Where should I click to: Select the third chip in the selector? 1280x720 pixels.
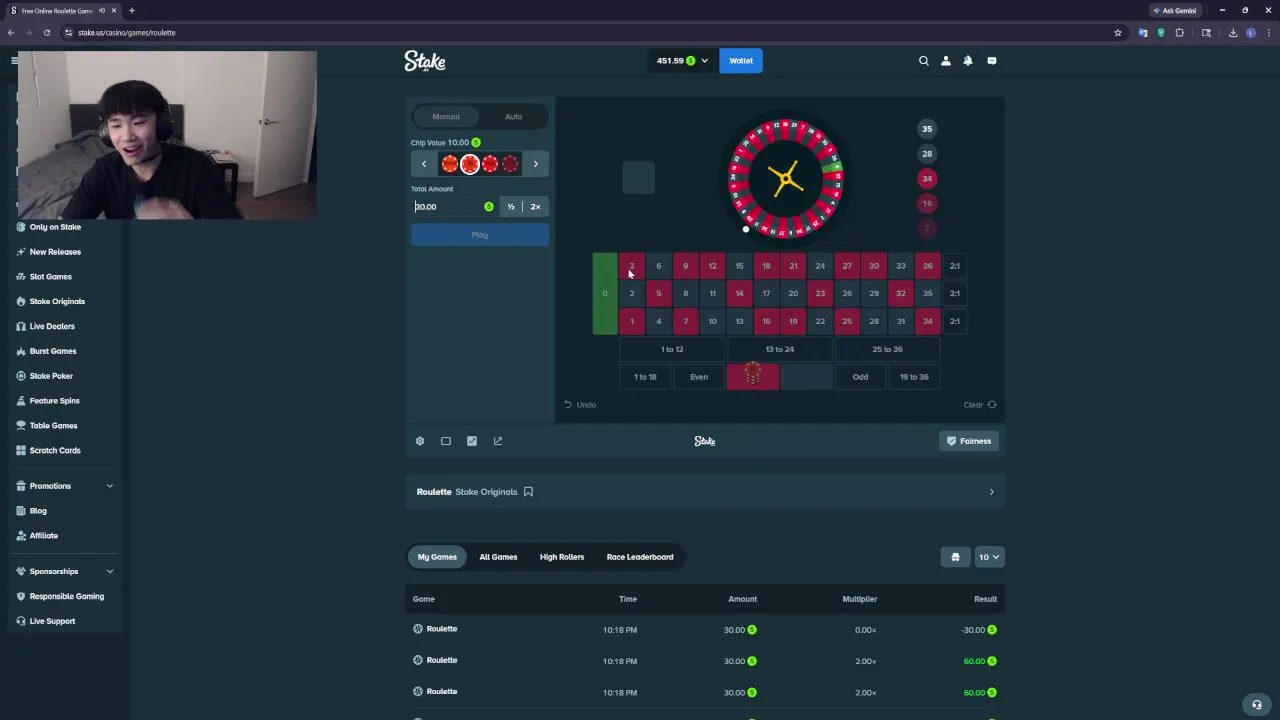[490, 164]
